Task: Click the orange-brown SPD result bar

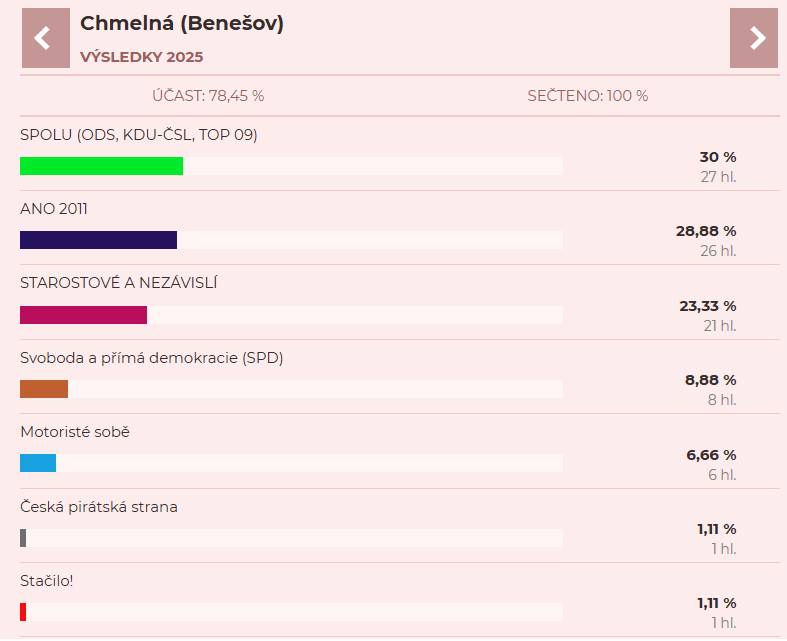Action: coord(44,389)
